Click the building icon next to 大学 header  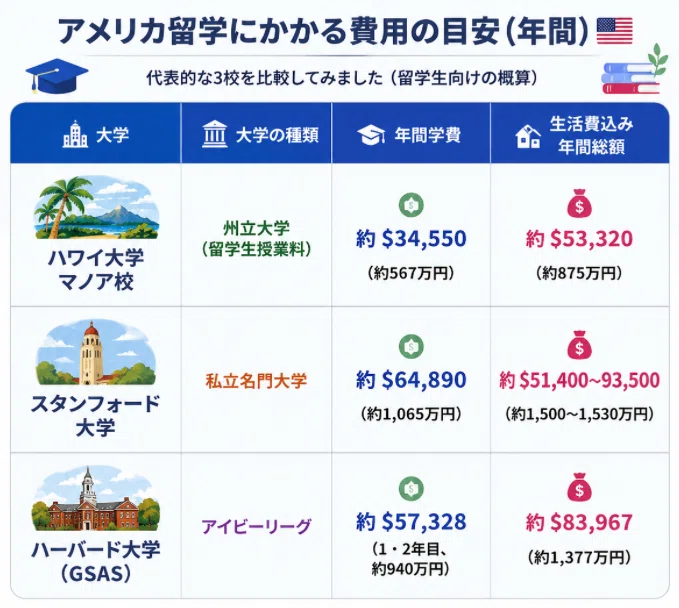click(75, 134)
